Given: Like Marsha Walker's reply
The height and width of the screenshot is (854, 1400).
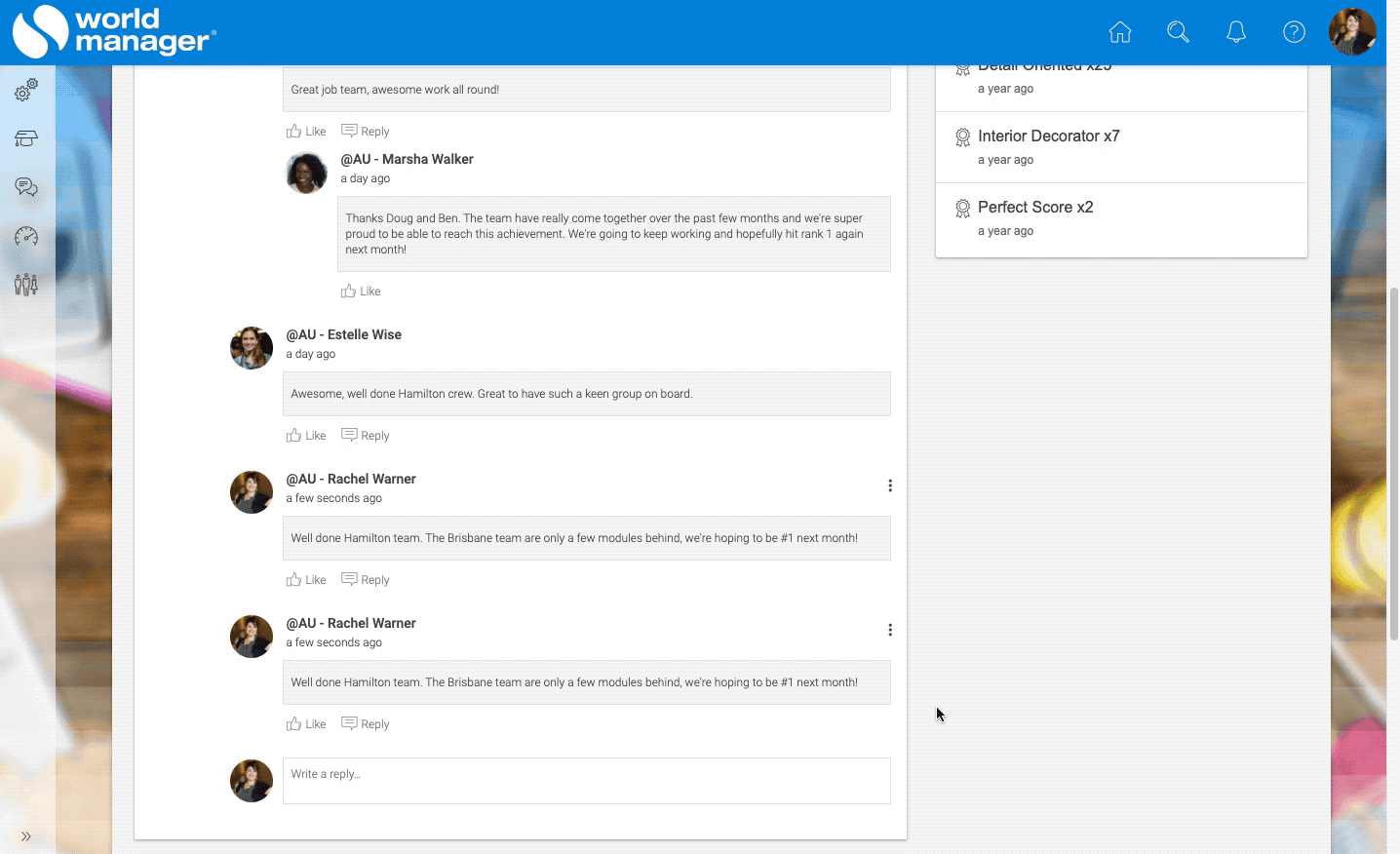Looking at the screenshot, I should [361, 291].
